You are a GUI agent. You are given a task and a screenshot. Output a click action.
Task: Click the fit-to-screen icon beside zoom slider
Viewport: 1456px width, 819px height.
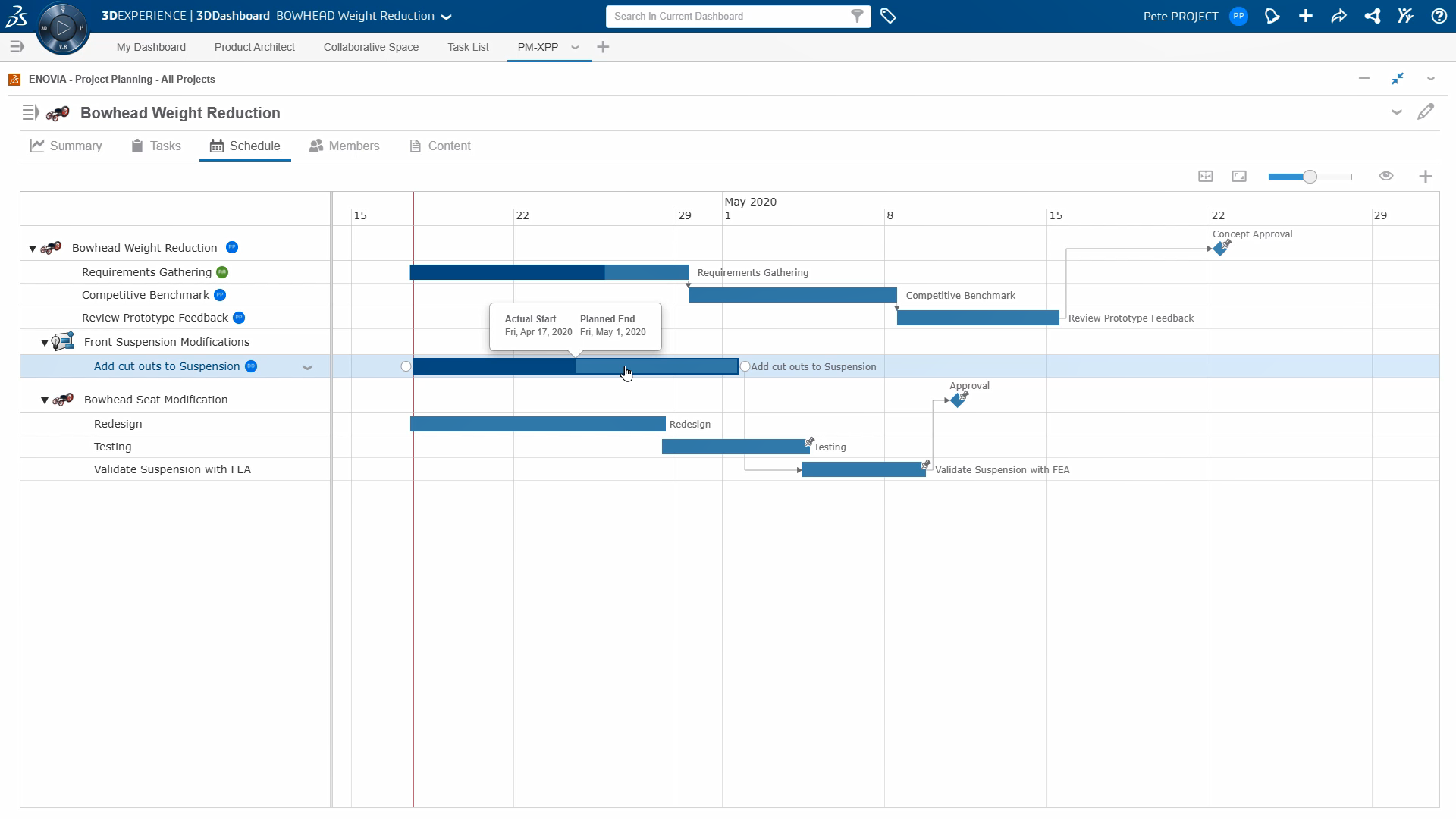coord(1239,177)
